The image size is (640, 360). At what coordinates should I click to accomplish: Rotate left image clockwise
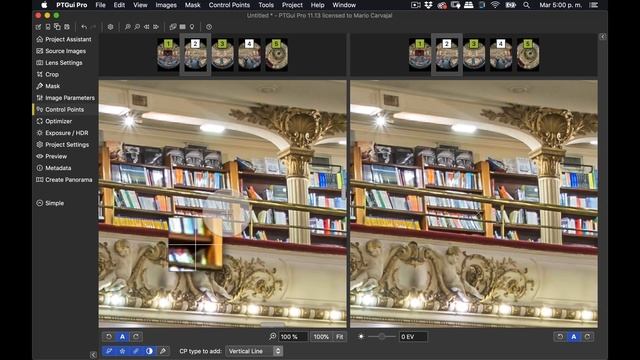[136, 337]
